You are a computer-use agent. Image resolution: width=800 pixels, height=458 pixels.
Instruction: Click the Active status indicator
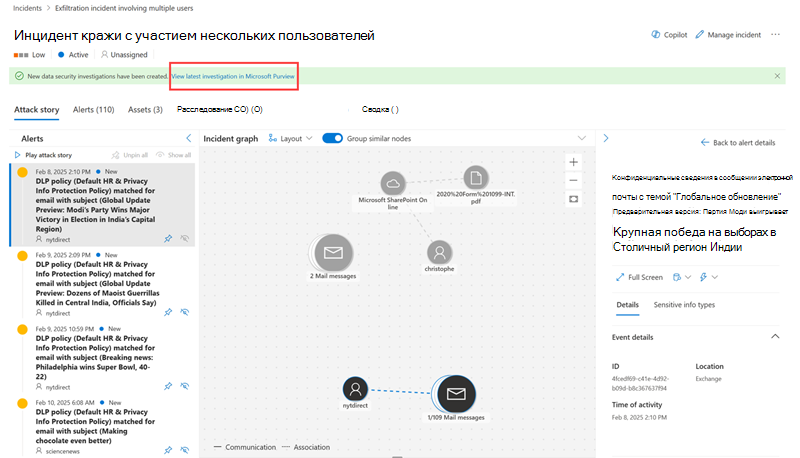(73, 55)
